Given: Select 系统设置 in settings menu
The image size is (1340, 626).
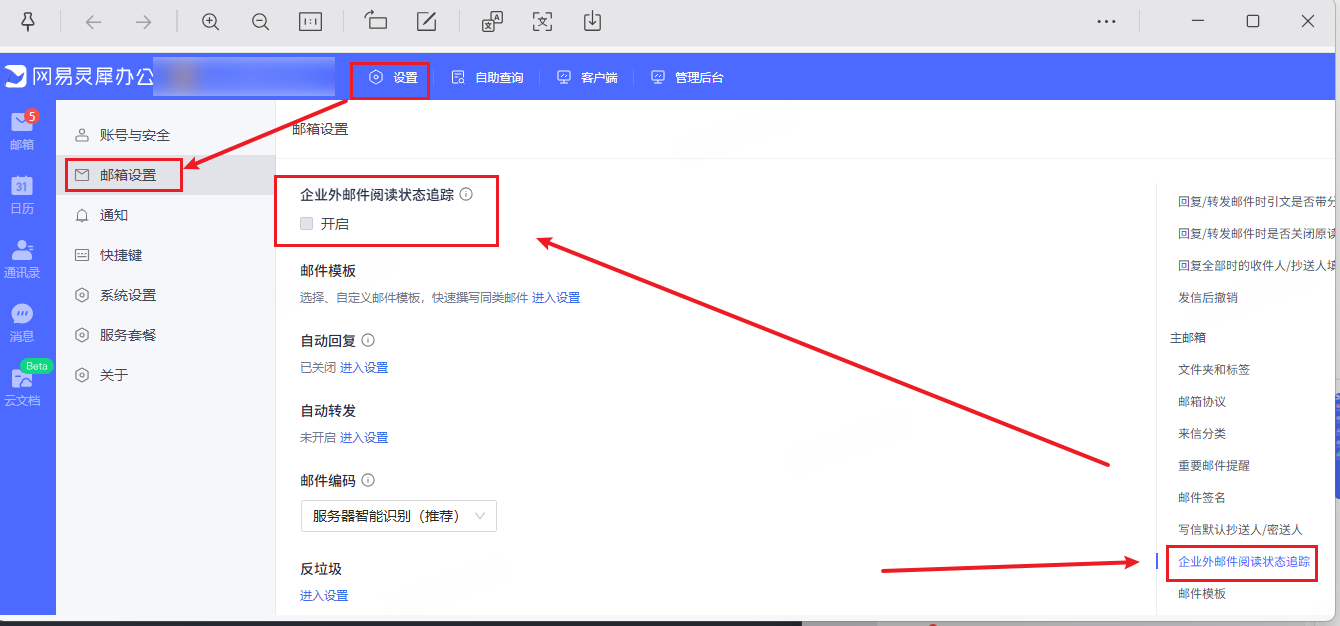Looking at the screenshot, I should tap(165, 295).
